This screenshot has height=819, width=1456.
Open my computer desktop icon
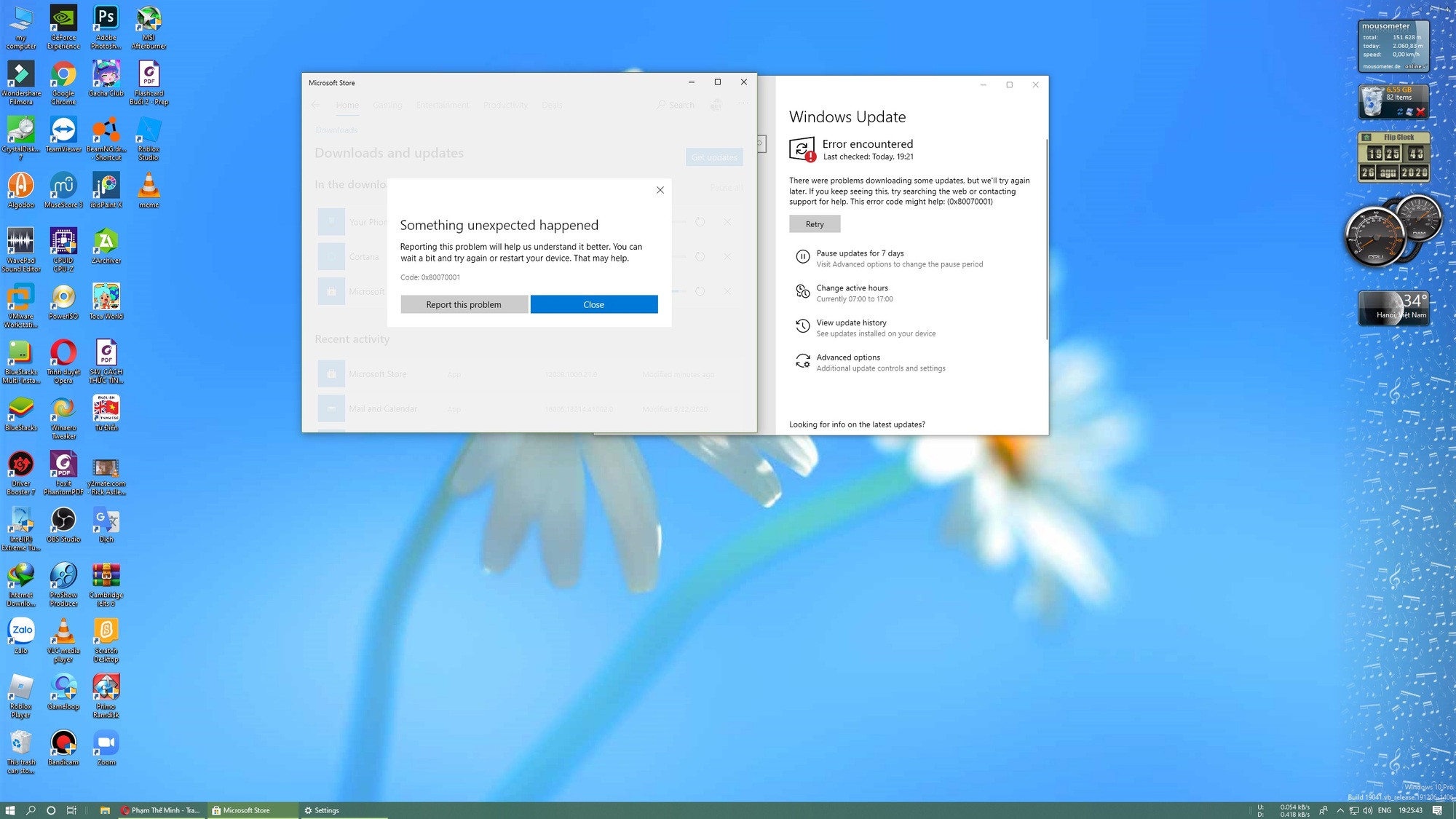click(x=21, y=28)
